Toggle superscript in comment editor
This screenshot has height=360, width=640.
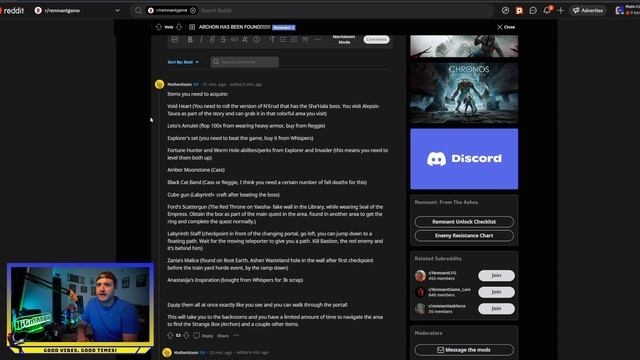(x=245, y=40)
